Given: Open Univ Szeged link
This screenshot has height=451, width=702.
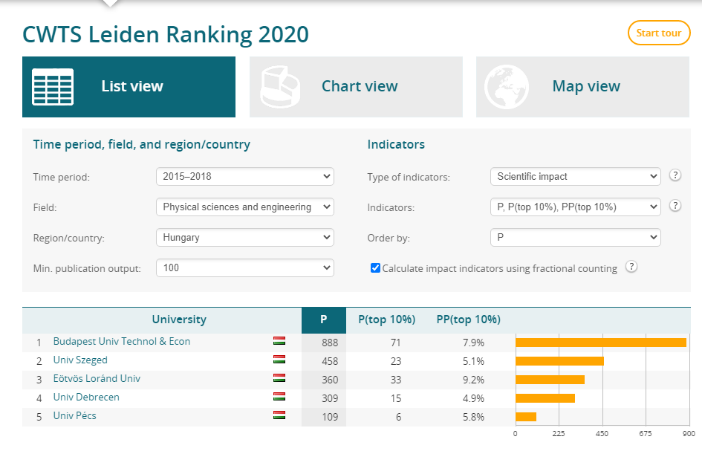Looking at the screenshot, I should pyautogui.click(x=80, y=360).
